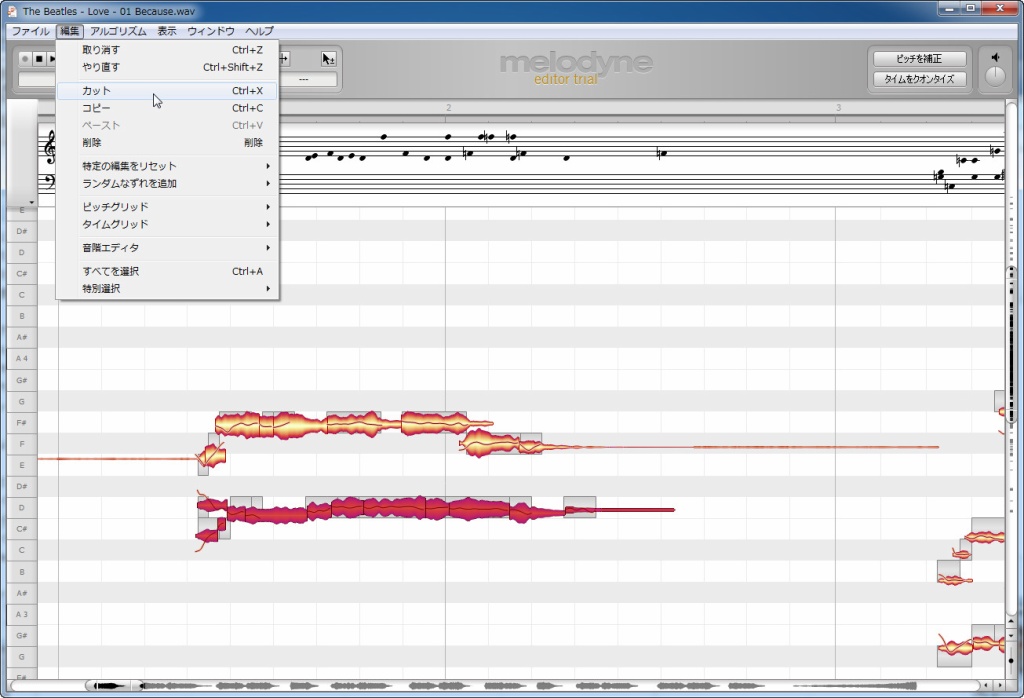
Task: Click the application icon in the title bar
Action: coord(12,11)
